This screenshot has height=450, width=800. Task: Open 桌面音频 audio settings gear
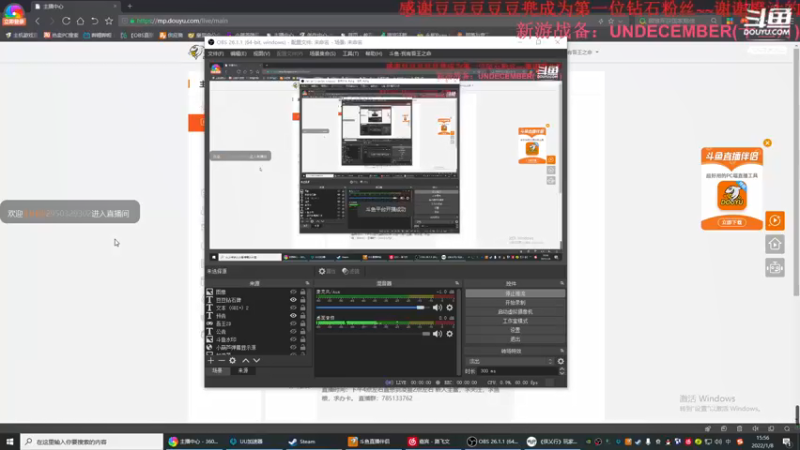[449, 334]
